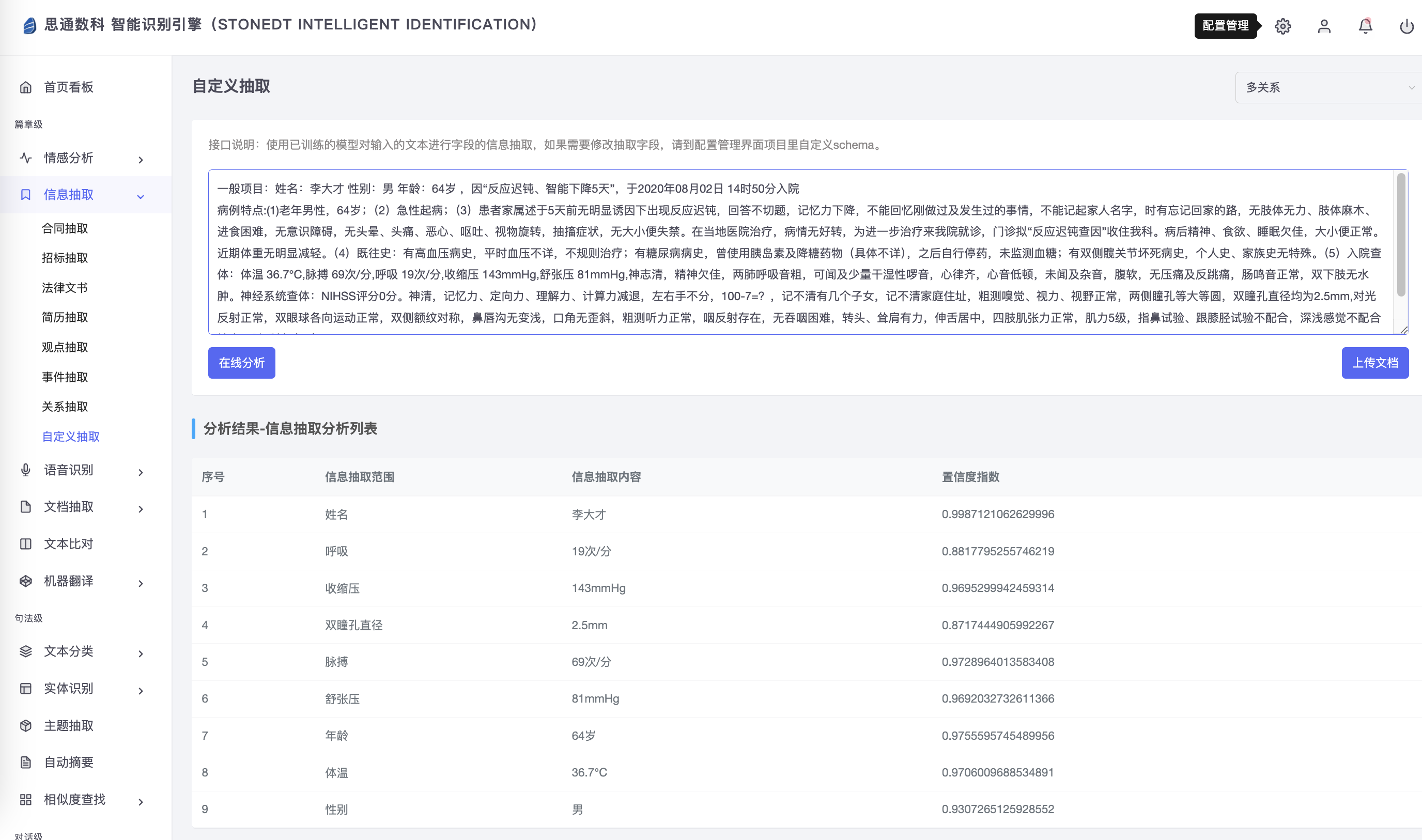Click the layers icon beside 文本分类
Image resolution: width=1422 pixels, height=840 pixels.
tap(25, 651)
